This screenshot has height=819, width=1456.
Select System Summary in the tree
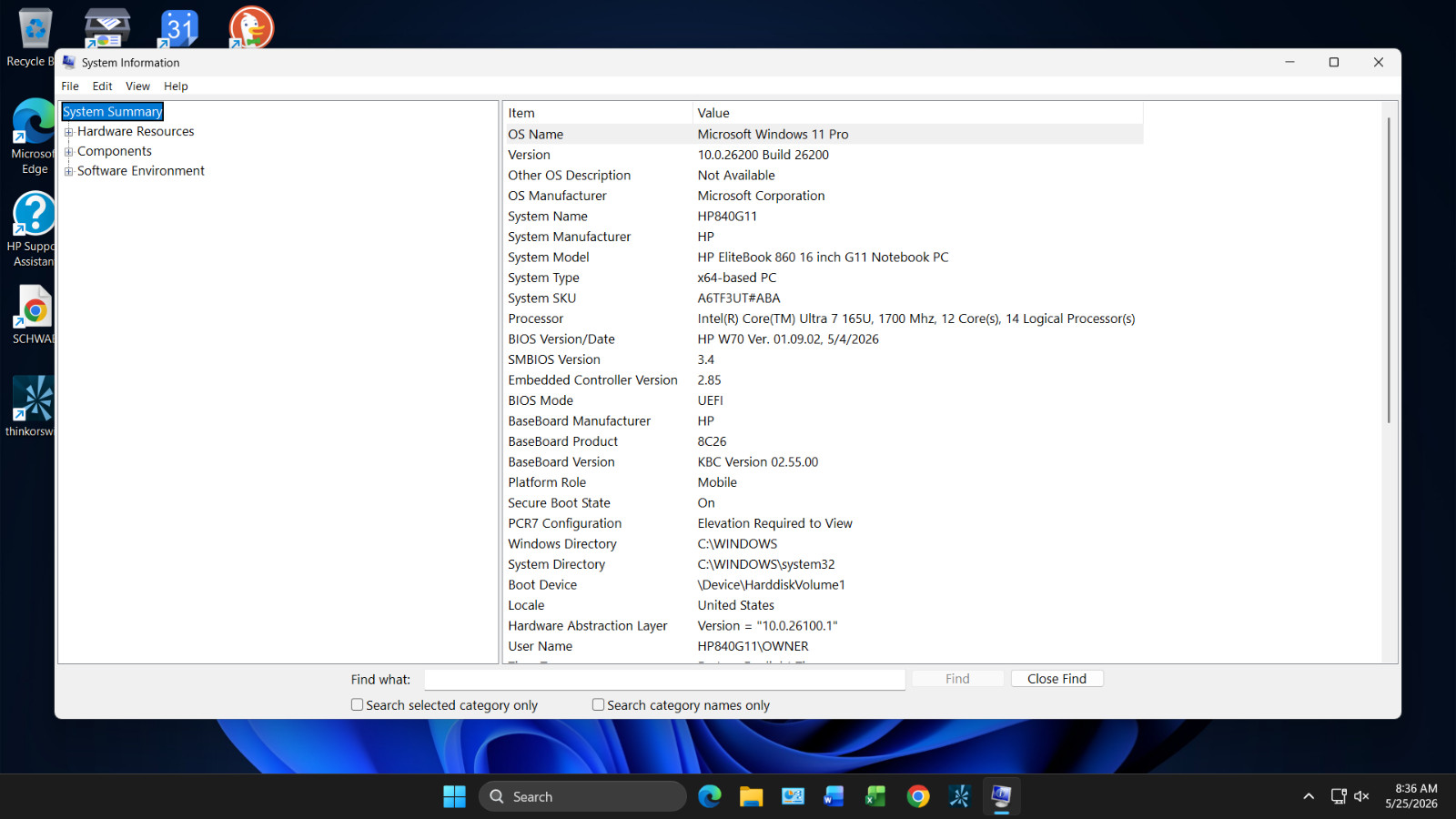point(112,111)
